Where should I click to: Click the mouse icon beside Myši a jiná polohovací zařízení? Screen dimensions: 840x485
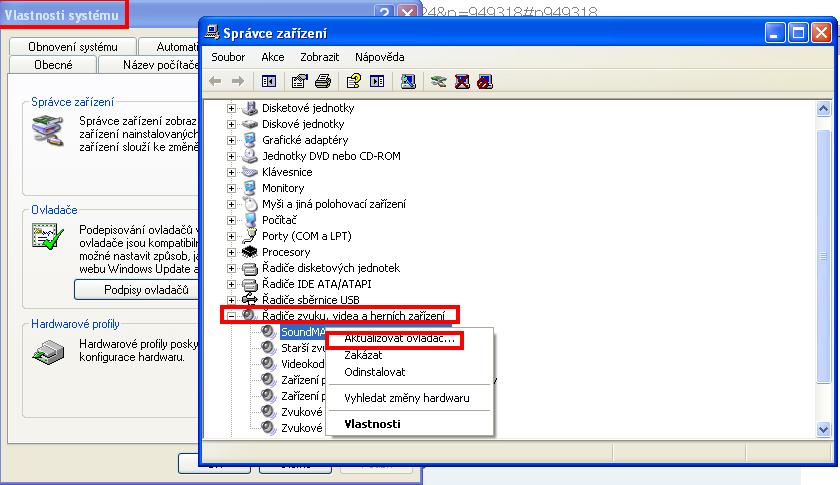pos(250,204)
